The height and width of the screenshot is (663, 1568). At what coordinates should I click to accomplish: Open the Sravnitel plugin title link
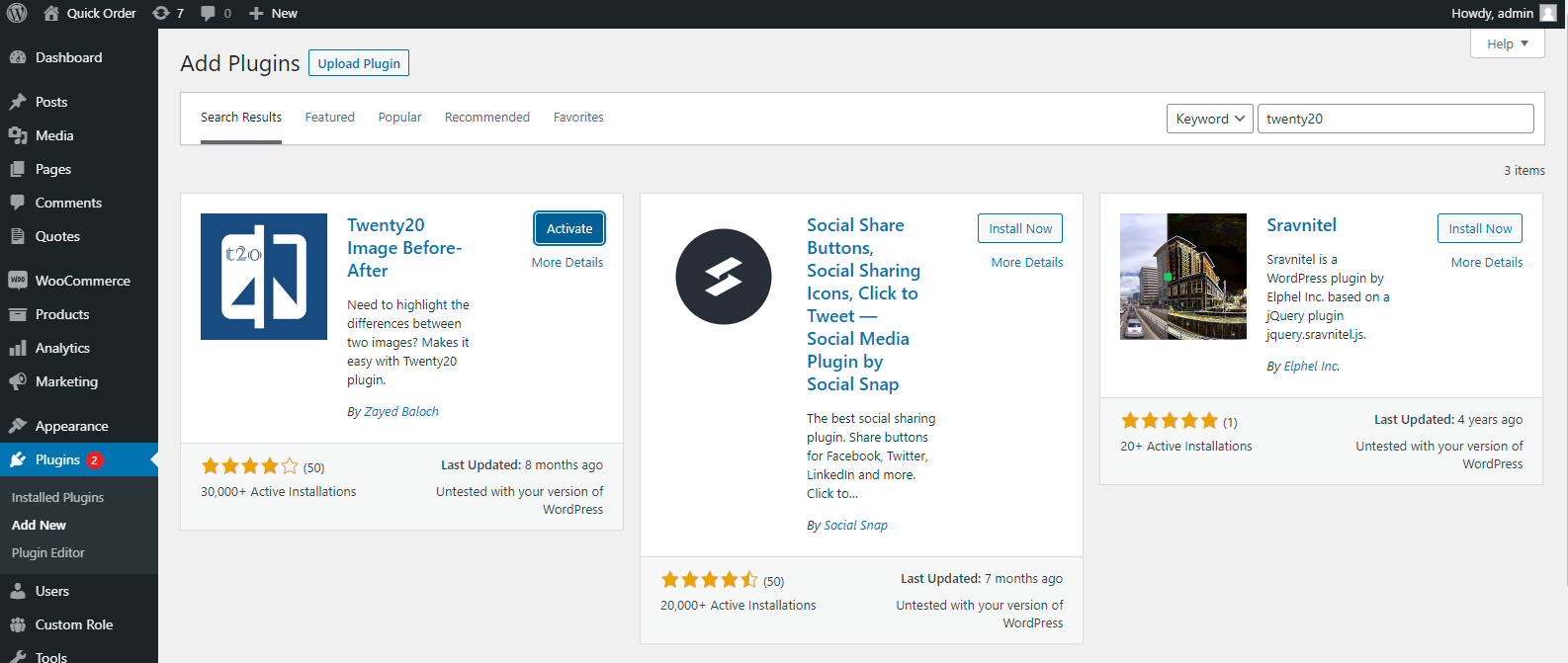pos(1301,225)
